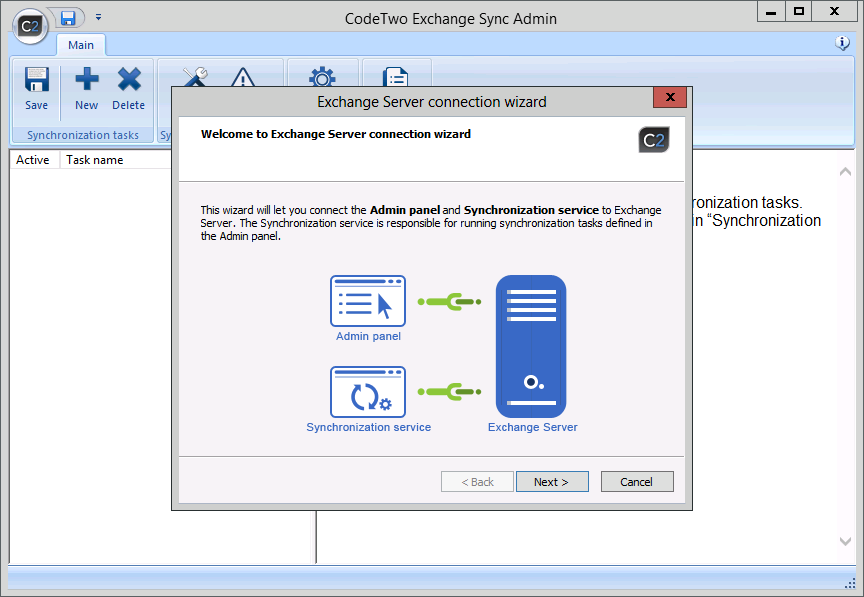Switch to the Main ribbon tab
The width and height of the screenshot is (864, 597).
pos(80,45)
